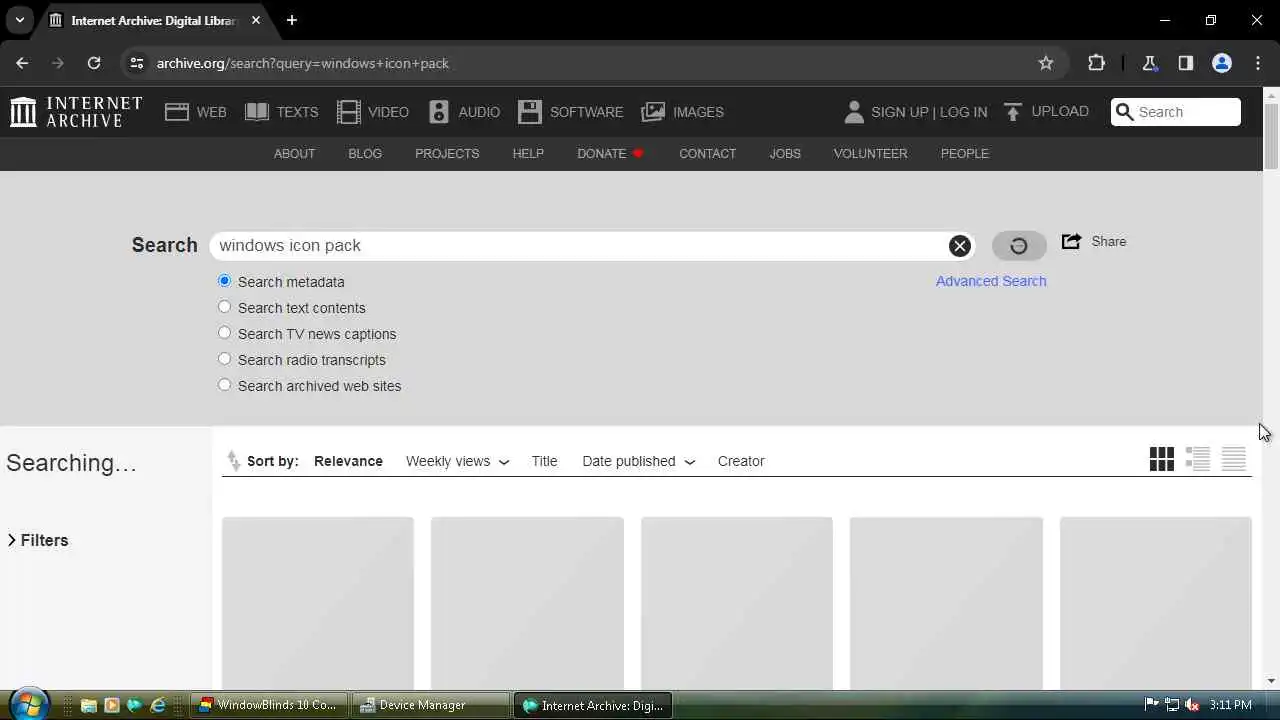The image size is (1280, 720).
Task: Sort results by Relevance
Action: point(348,461)
